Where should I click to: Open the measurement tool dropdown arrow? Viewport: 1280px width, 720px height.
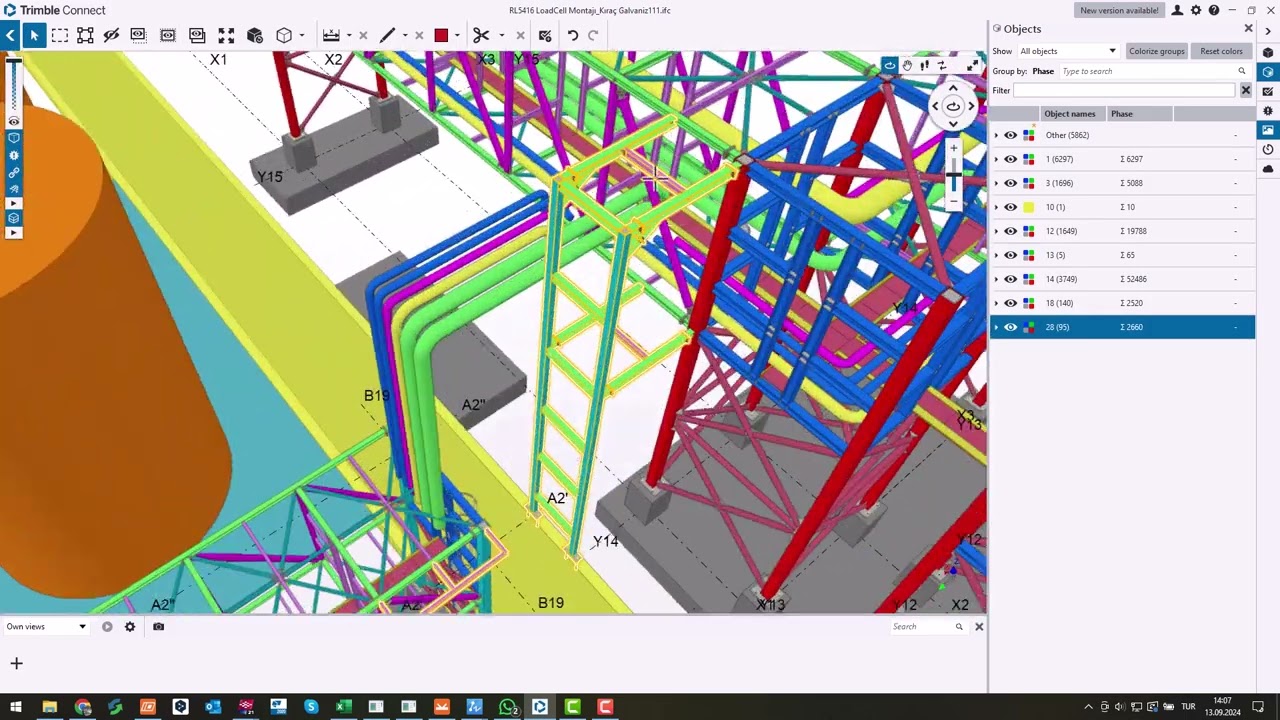(x=348, y=35)
